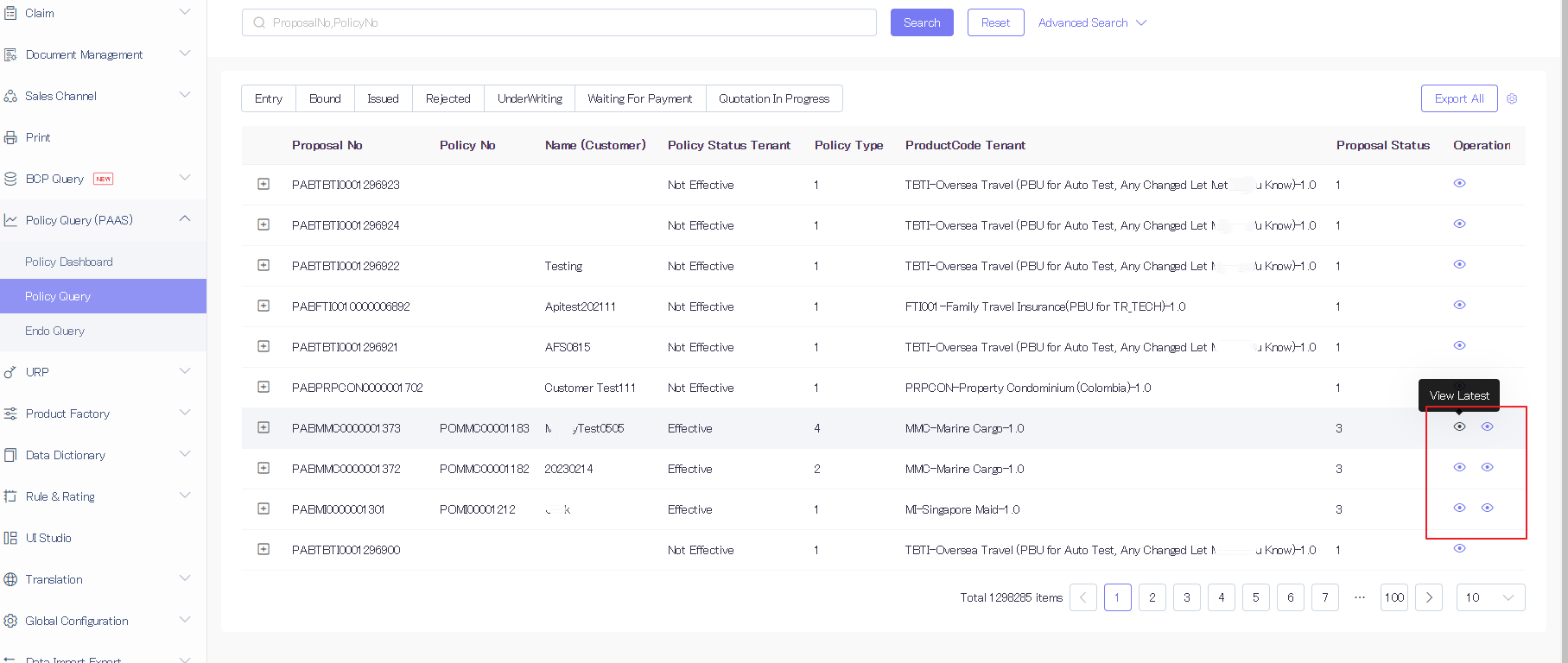
Task: Expand row PABMI000001301 details
Action: (x=263, y=508)
